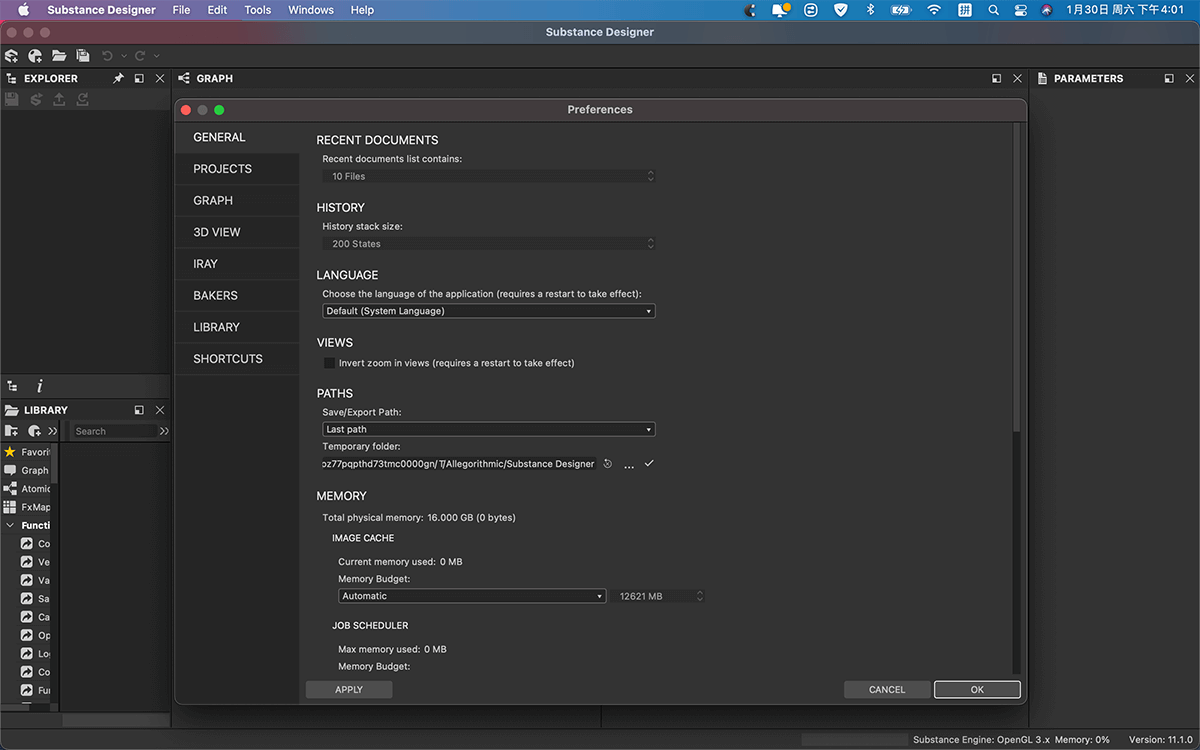Click the APPLY button

pyautogui.click(x=349, y=690)
